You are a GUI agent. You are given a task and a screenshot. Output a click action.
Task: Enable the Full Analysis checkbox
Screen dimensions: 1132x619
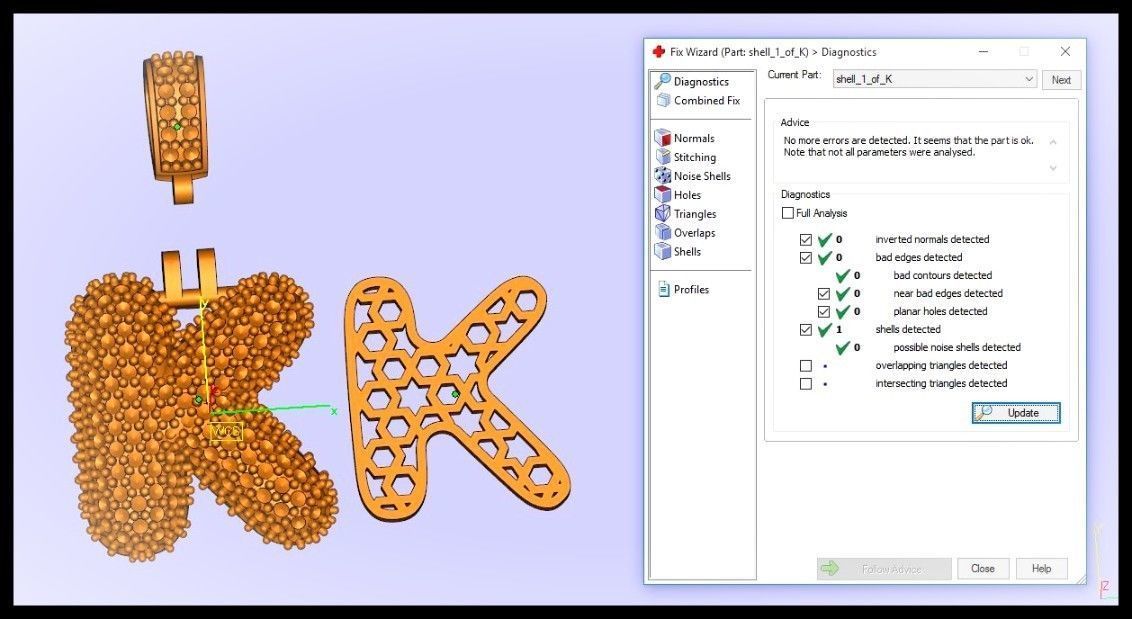point(788,213)
